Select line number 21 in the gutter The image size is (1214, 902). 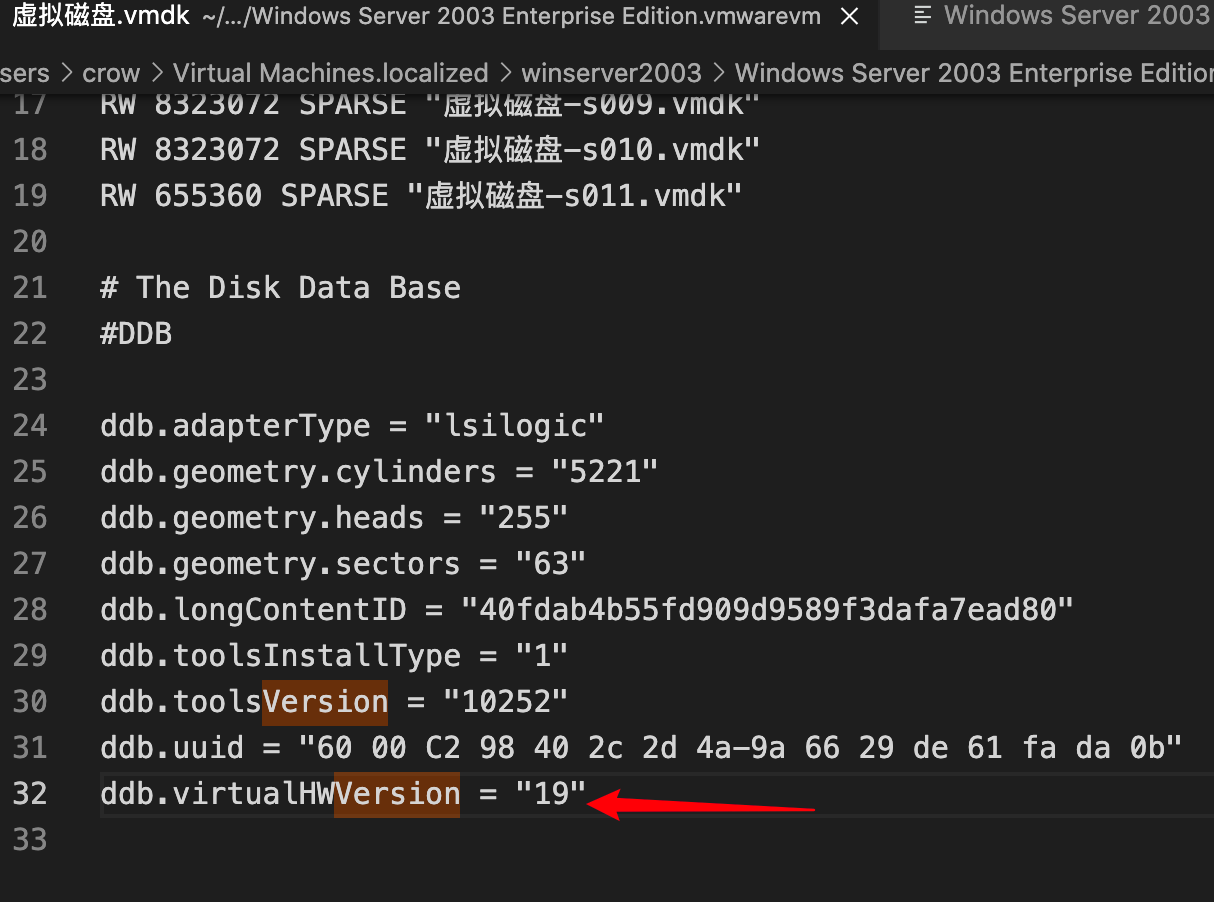(x=30, y=287)
